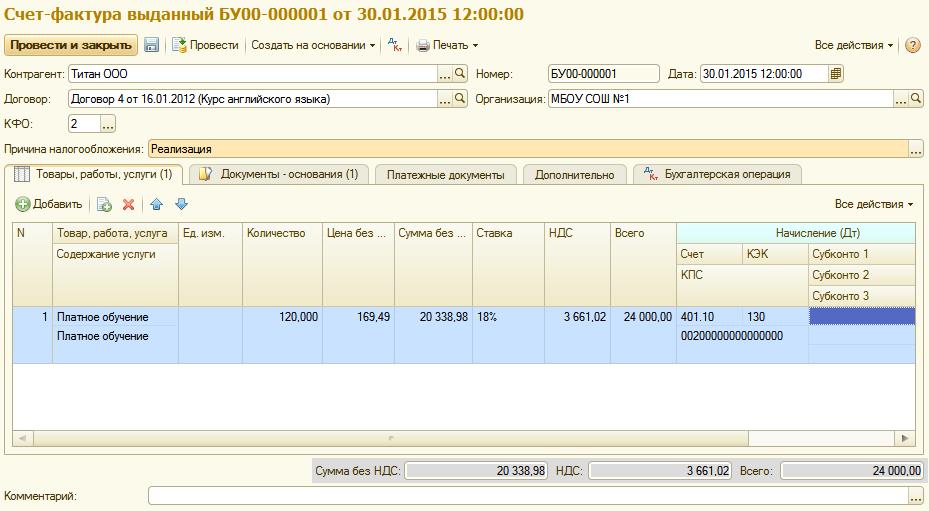
Task: Open Комментарий ellipsis button
Action: [x=916, y=496]
